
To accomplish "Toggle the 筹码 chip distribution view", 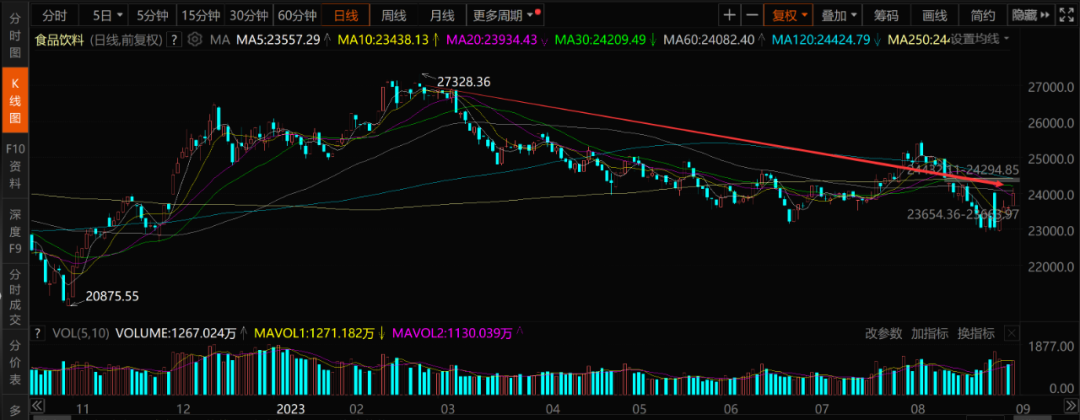I will (886, 15).
